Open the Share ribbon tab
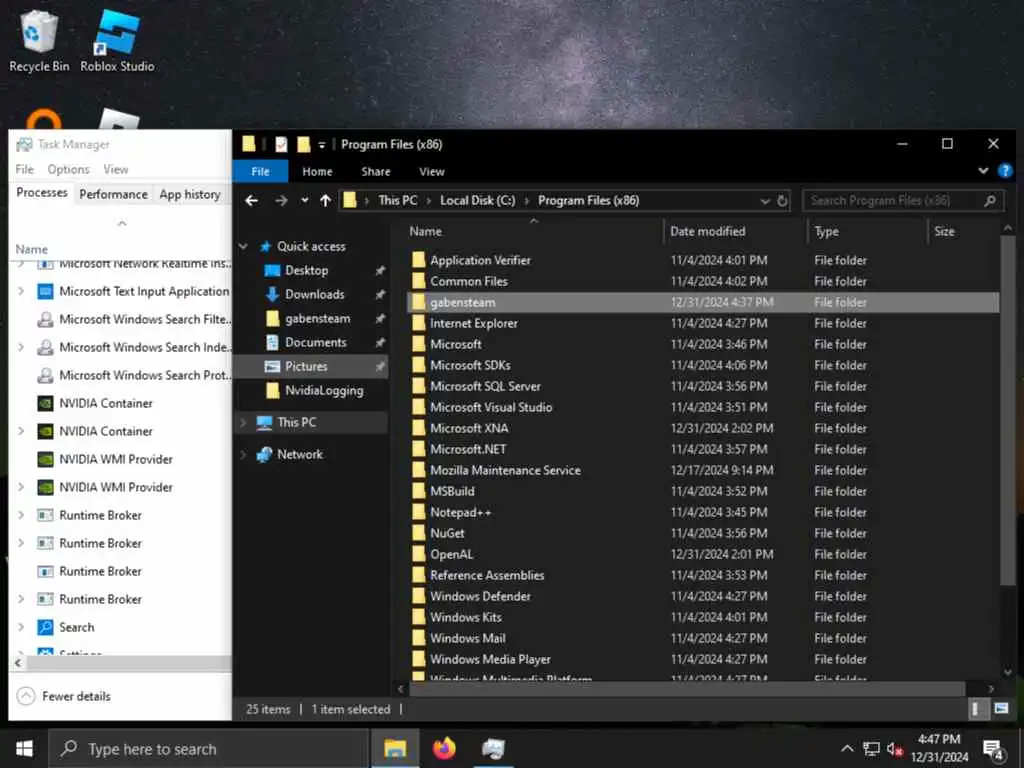The width and height of the screenshot is (1024, 768). point(376,171)
